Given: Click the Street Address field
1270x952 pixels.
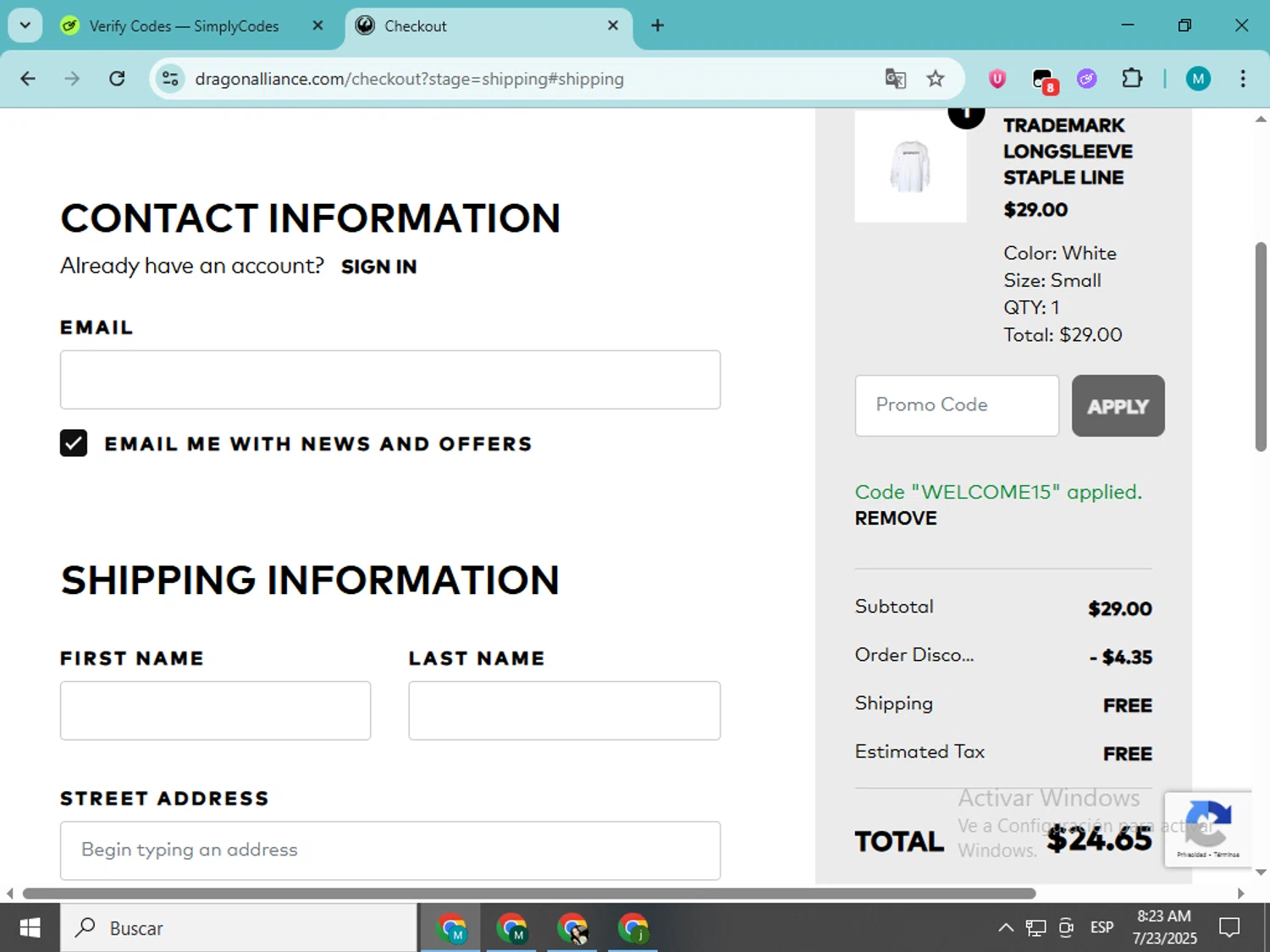Looking at the screenshot, I should [390, 850].
